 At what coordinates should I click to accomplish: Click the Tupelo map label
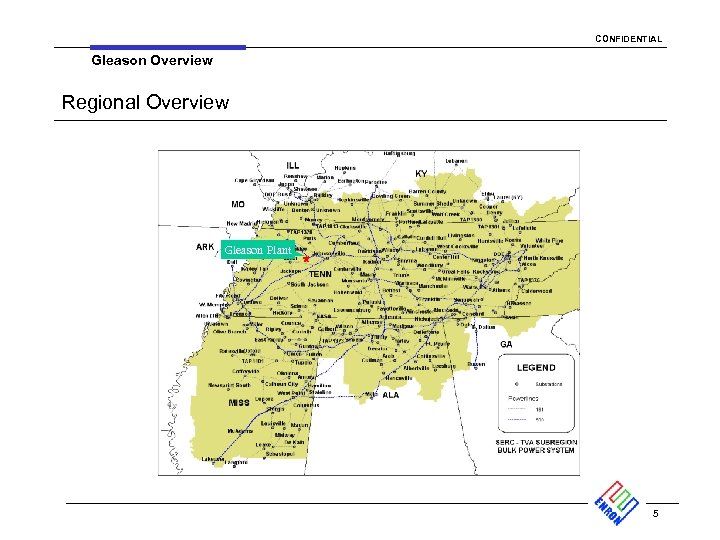click(304, 362)
